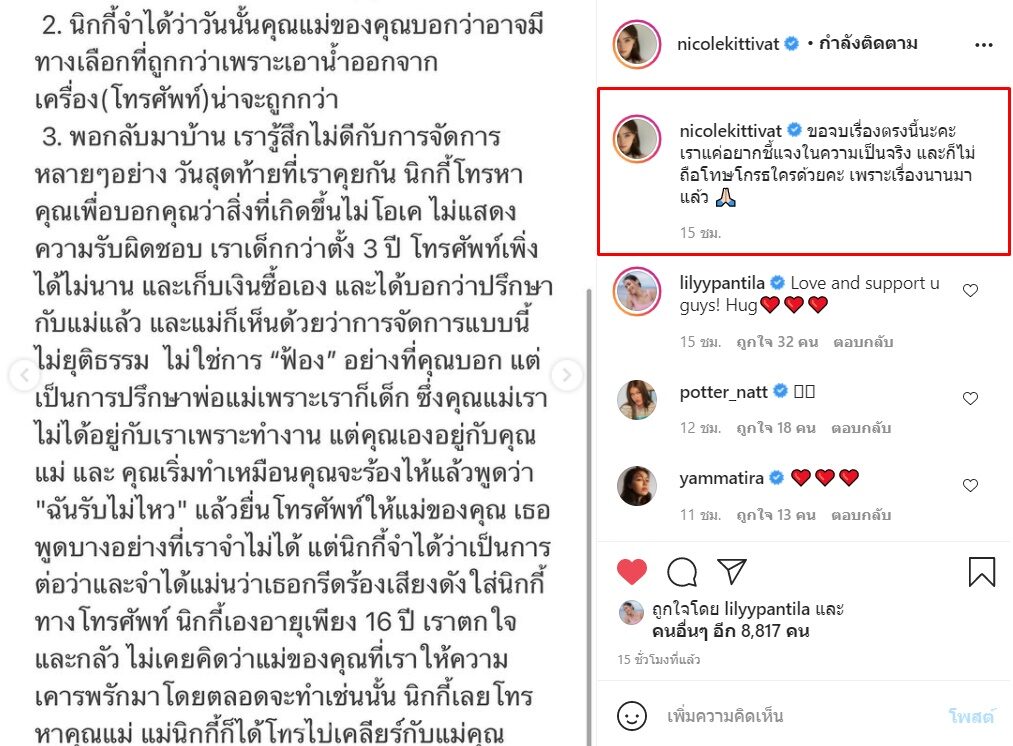
Task: Open the three-dot post options menu
Action: pyautogui.click(x=983, y=45)
